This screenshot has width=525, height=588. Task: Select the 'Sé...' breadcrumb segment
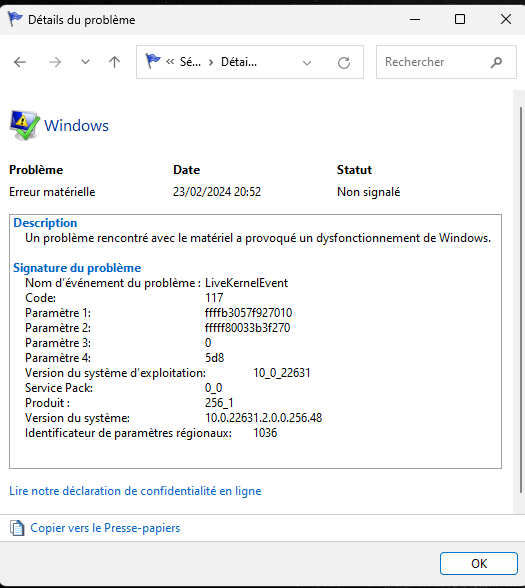pyautogui.click(x=190, y=62)
